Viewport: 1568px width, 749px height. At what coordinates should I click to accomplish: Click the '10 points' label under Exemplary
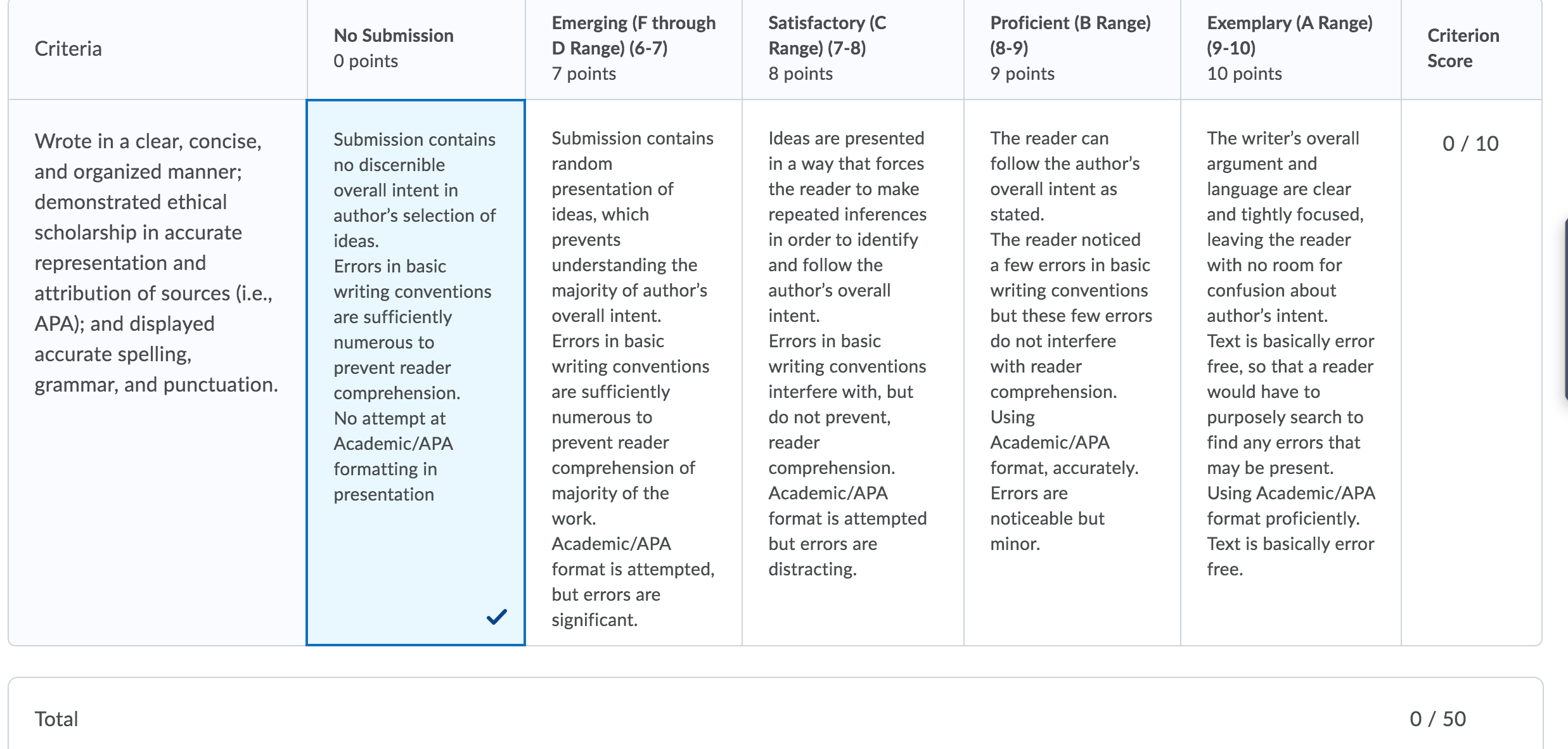[x=1244, y=74]
